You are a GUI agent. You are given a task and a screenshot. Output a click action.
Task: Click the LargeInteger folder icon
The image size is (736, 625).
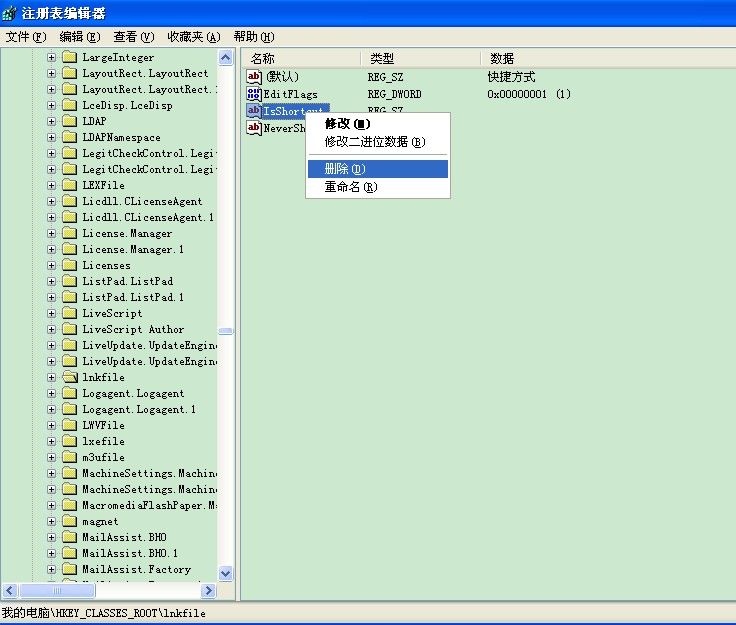pyautogui.click(x=69, y=57)
